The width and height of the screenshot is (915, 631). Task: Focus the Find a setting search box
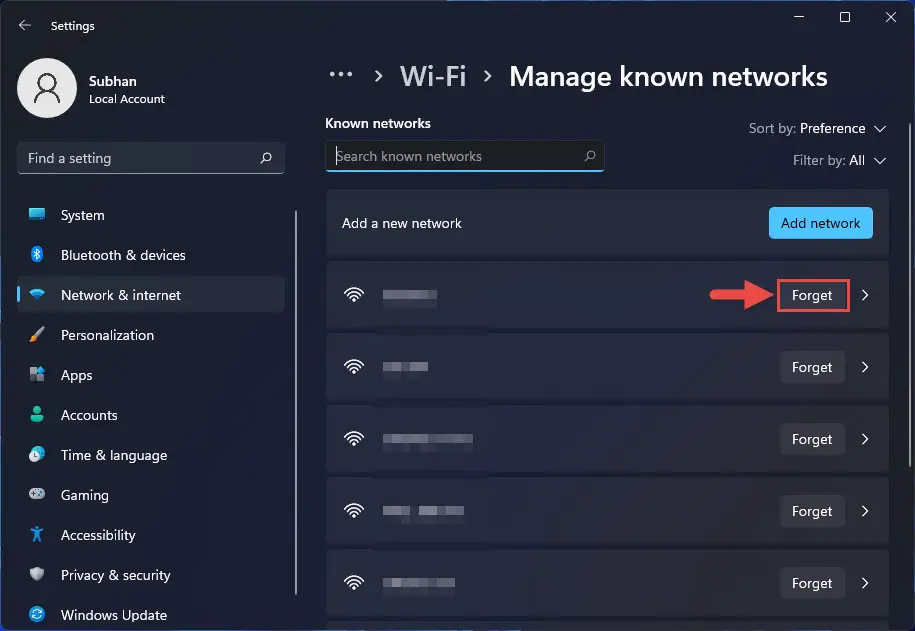coord(151,158)
